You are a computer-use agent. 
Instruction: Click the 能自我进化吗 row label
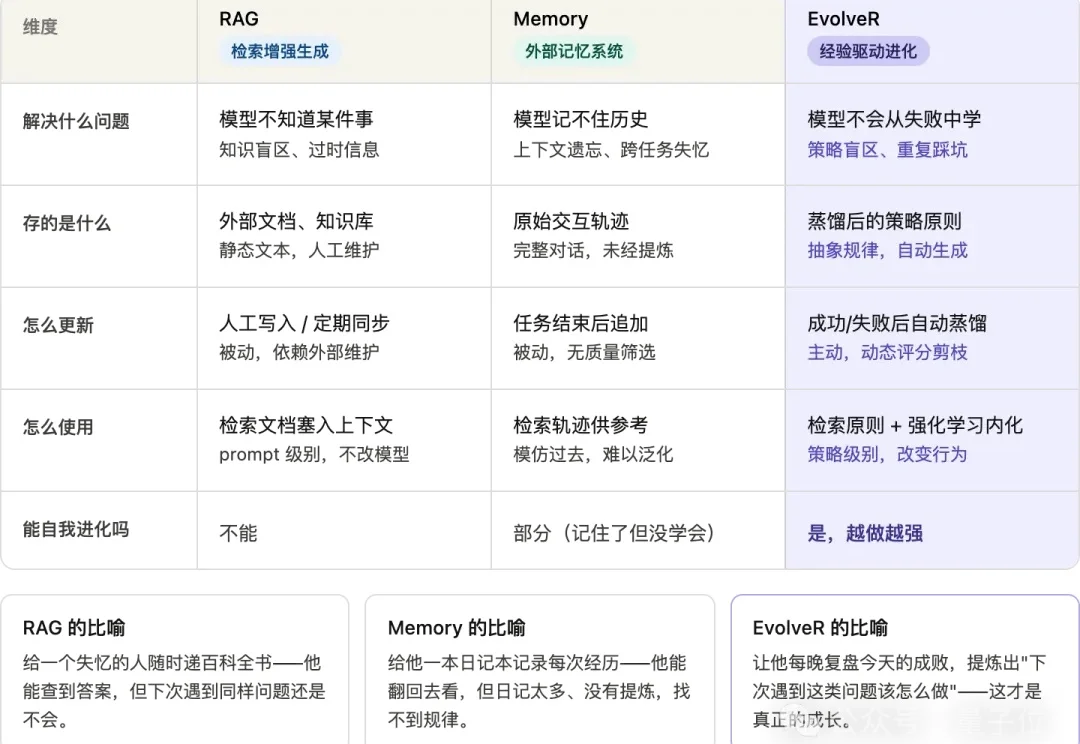76,529
